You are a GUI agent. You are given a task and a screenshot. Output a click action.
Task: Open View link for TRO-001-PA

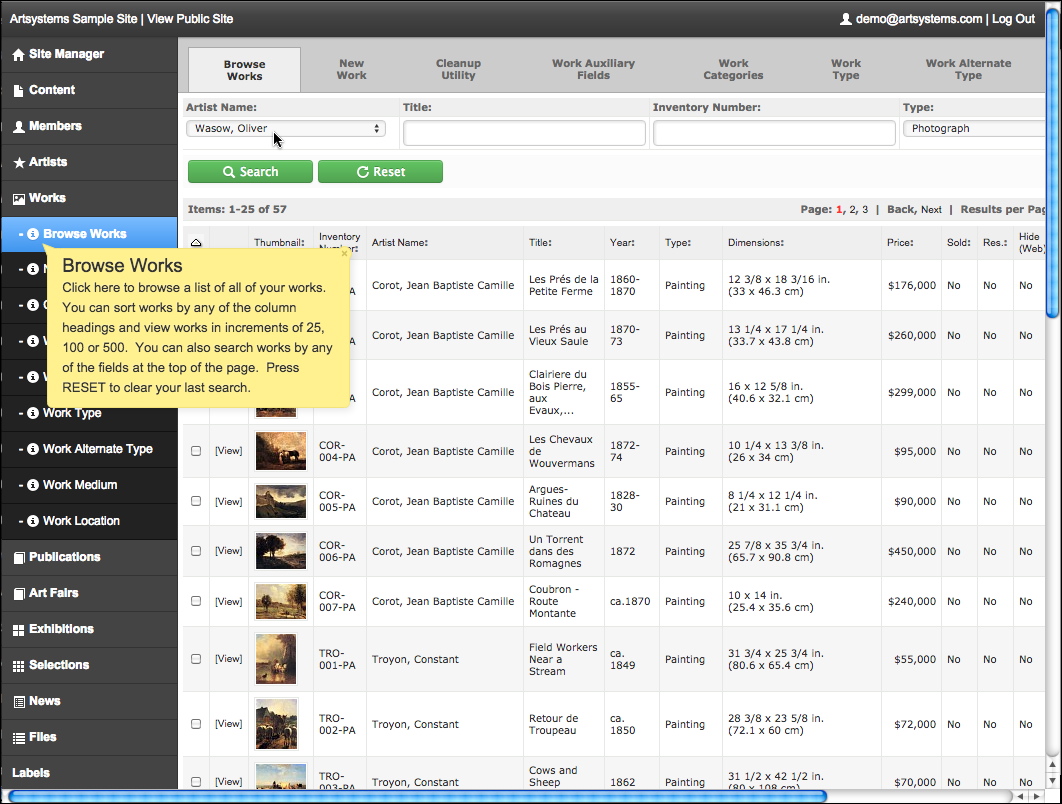(x=228, y=659)
